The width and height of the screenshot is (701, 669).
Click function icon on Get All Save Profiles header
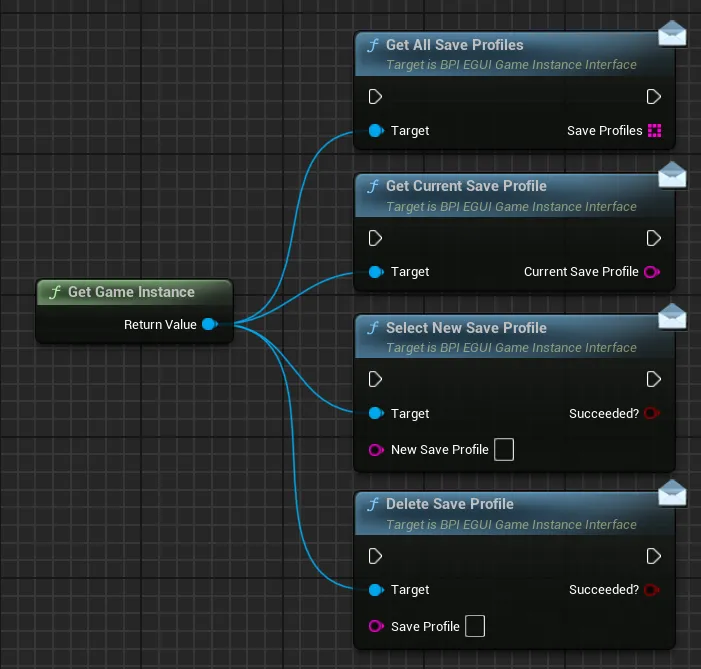click(x=373, y=45)
